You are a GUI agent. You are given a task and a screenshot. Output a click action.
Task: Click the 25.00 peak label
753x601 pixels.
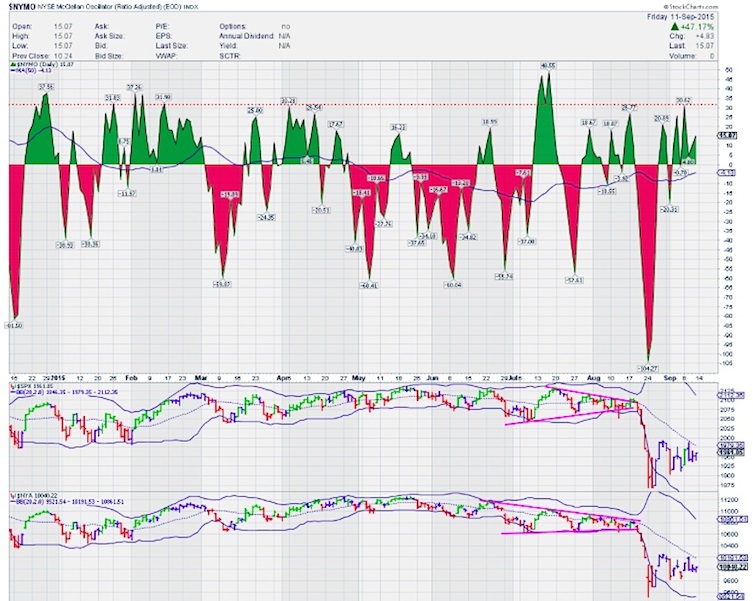(x=255, y=110)
